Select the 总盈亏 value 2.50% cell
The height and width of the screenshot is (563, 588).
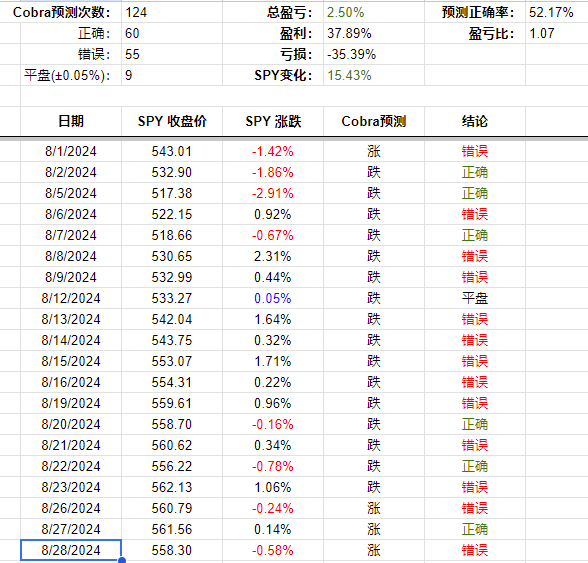tap(374, 12)
